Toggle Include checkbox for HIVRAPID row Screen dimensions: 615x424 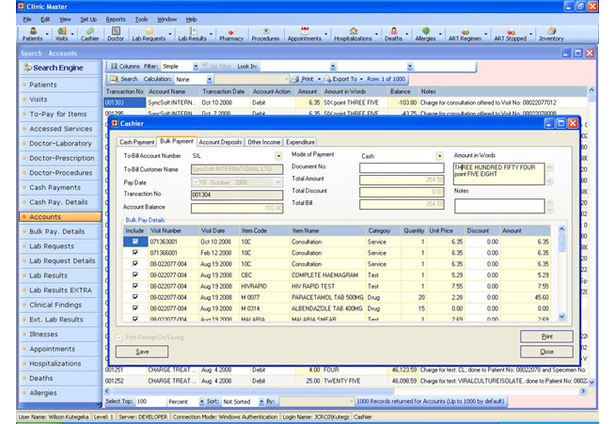(x=135, y=286)
